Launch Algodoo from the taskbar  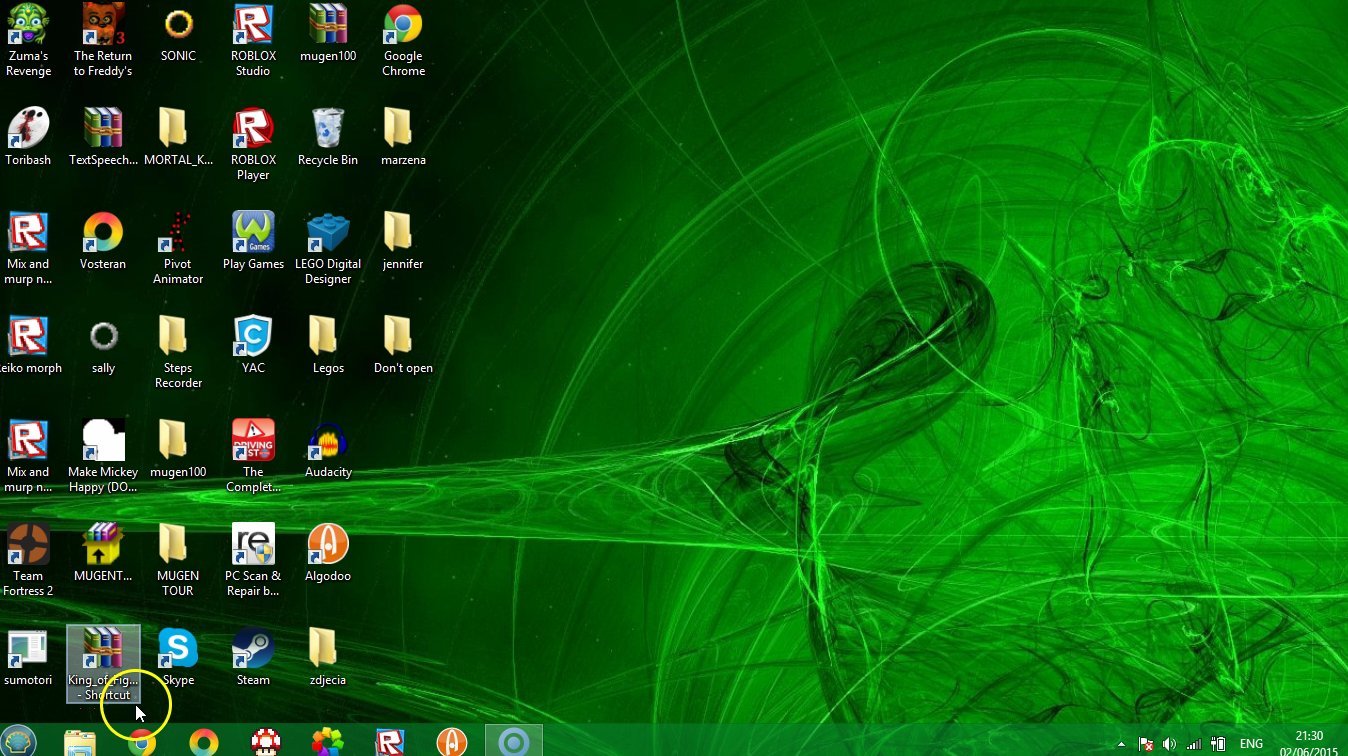[452, 741]
